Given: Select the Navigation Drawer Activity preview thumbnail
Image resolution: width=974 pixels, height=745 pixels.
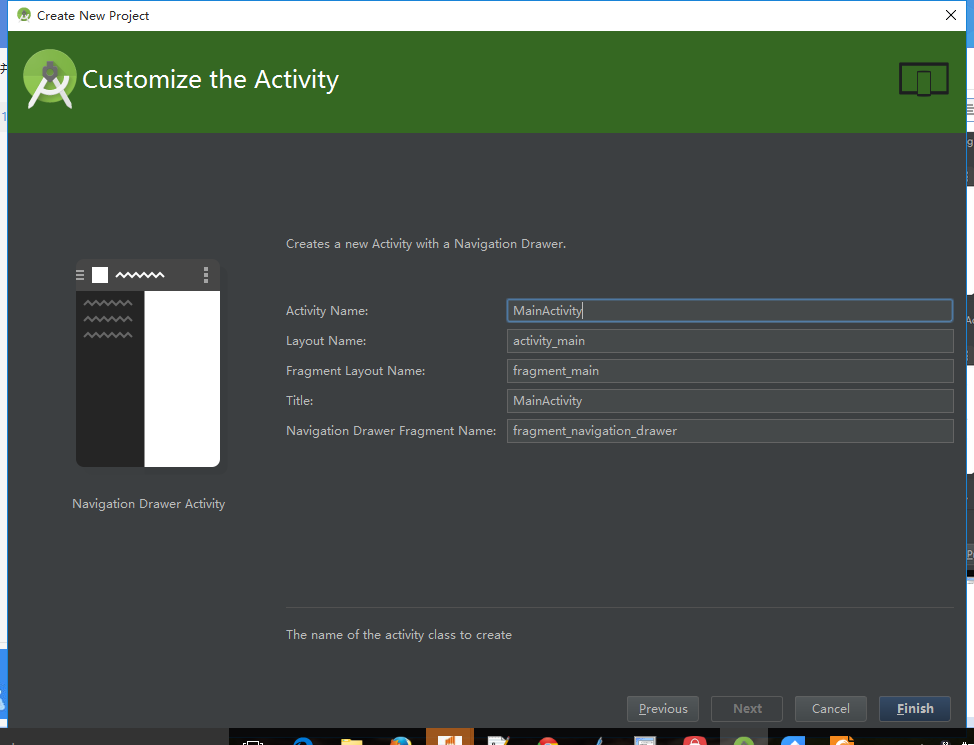Looking at the screenshot, I should [x=148, y=363].
